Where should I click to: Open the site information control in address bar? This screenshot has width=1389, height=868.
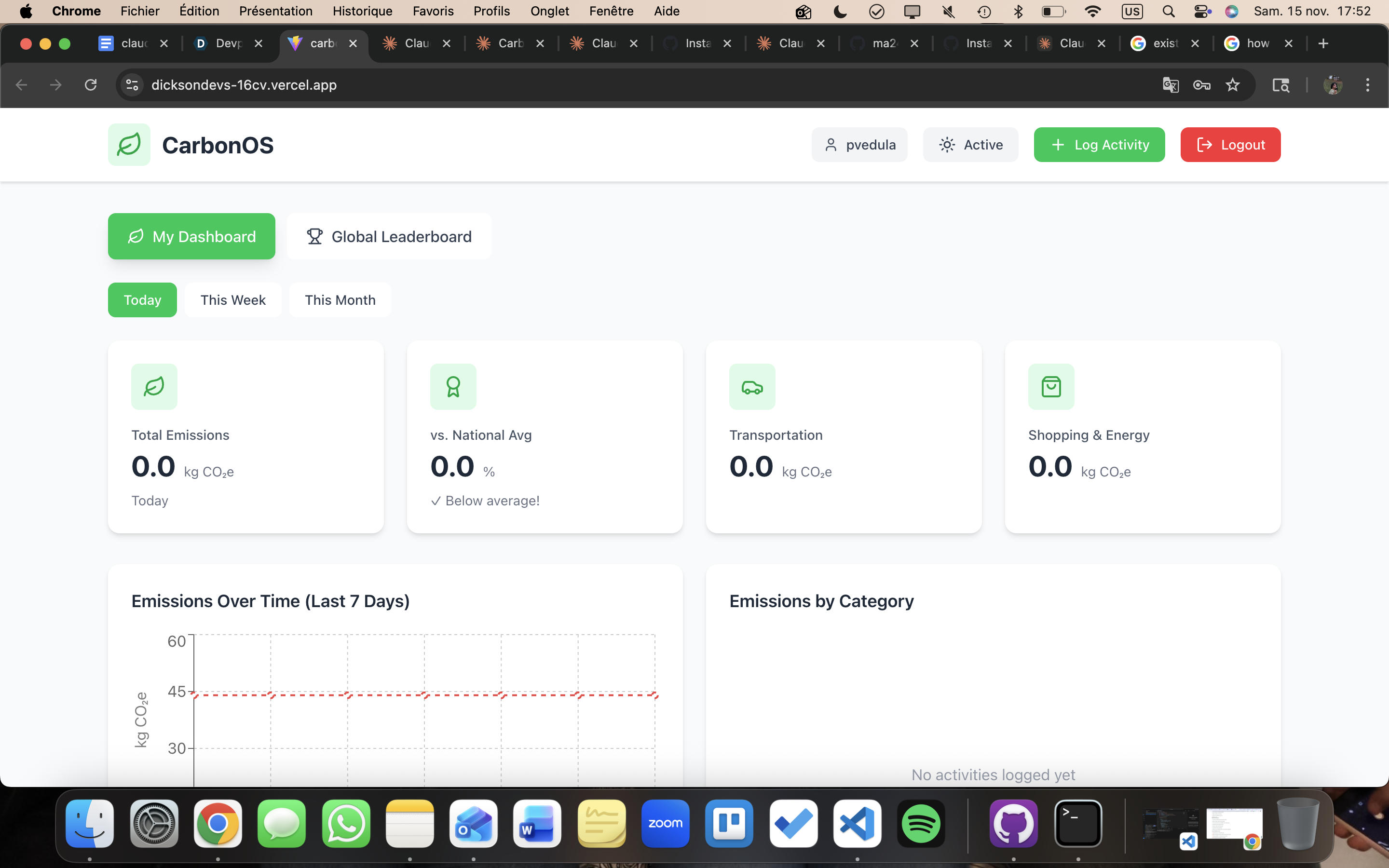(x=132, y=85)
